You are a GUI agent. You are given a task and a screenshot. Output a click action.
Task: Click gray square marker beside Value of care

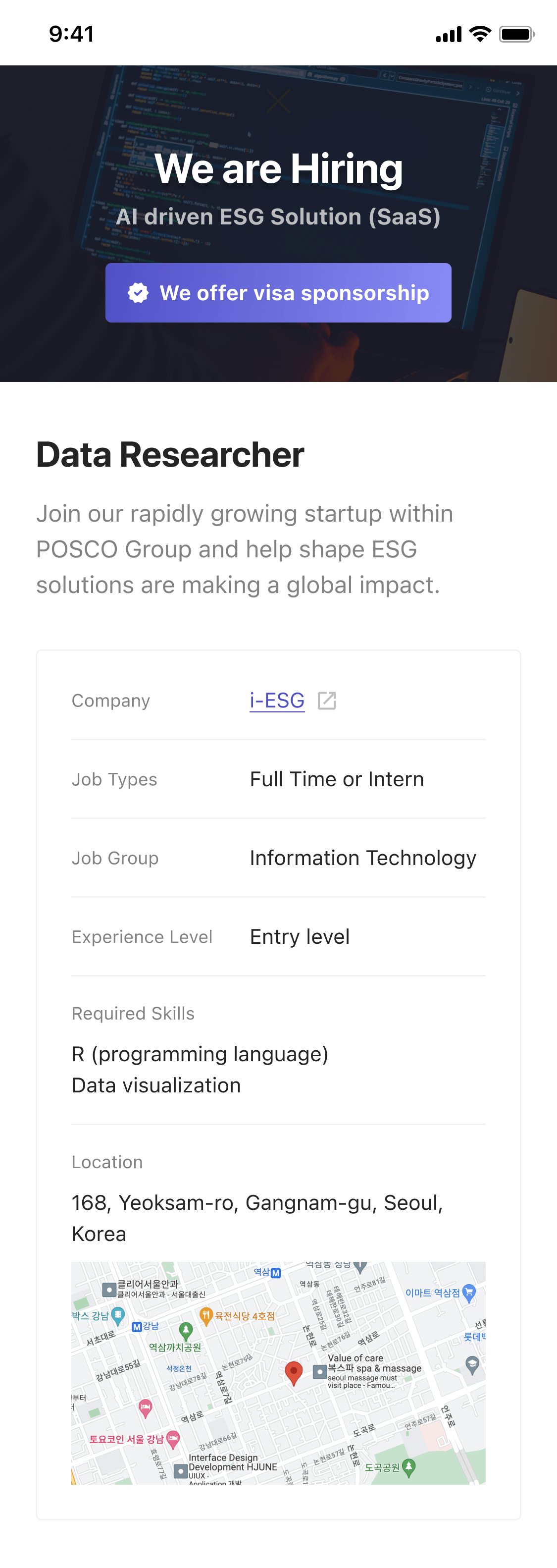pyautogui.click(x=319, y=1372)
